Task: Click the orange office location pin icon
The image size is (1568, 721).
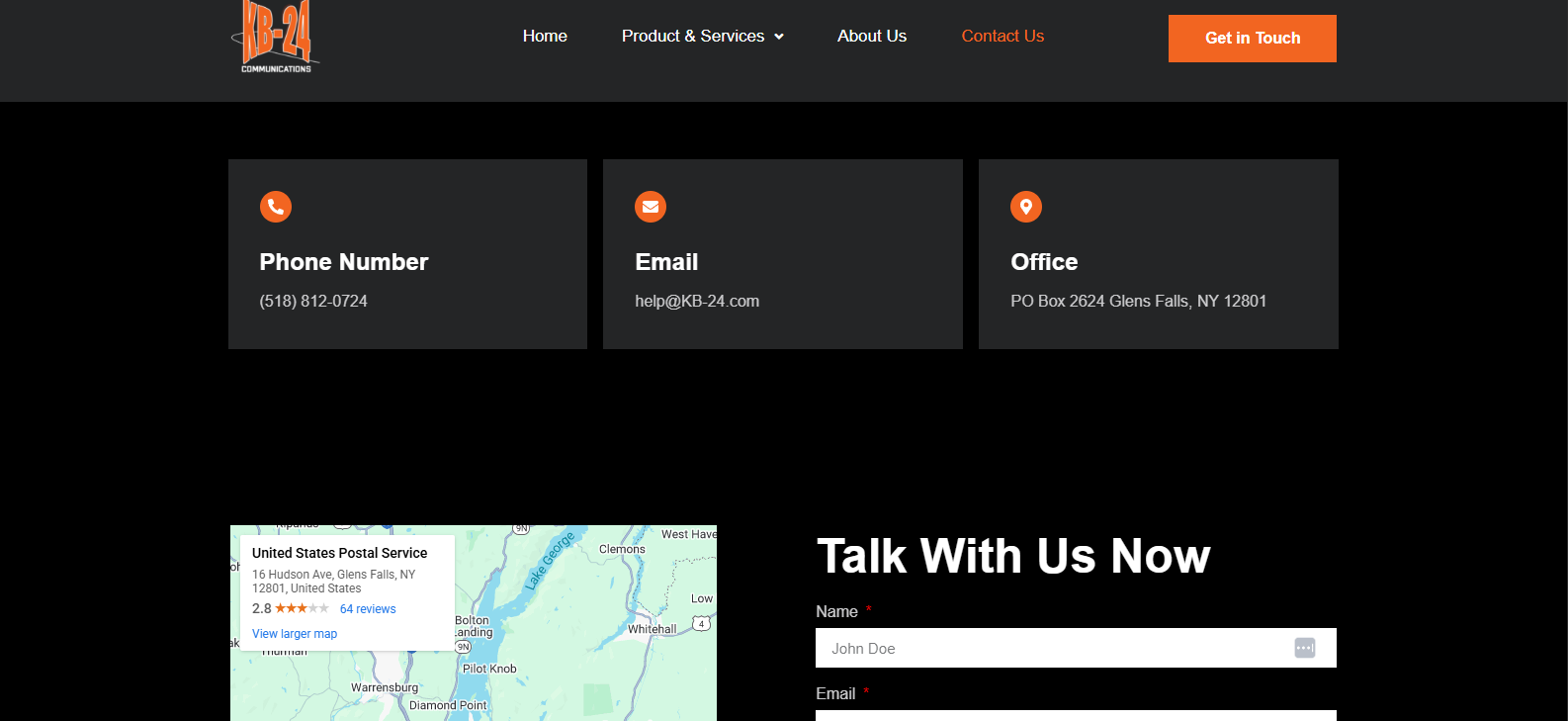Action: (1026, 207)
